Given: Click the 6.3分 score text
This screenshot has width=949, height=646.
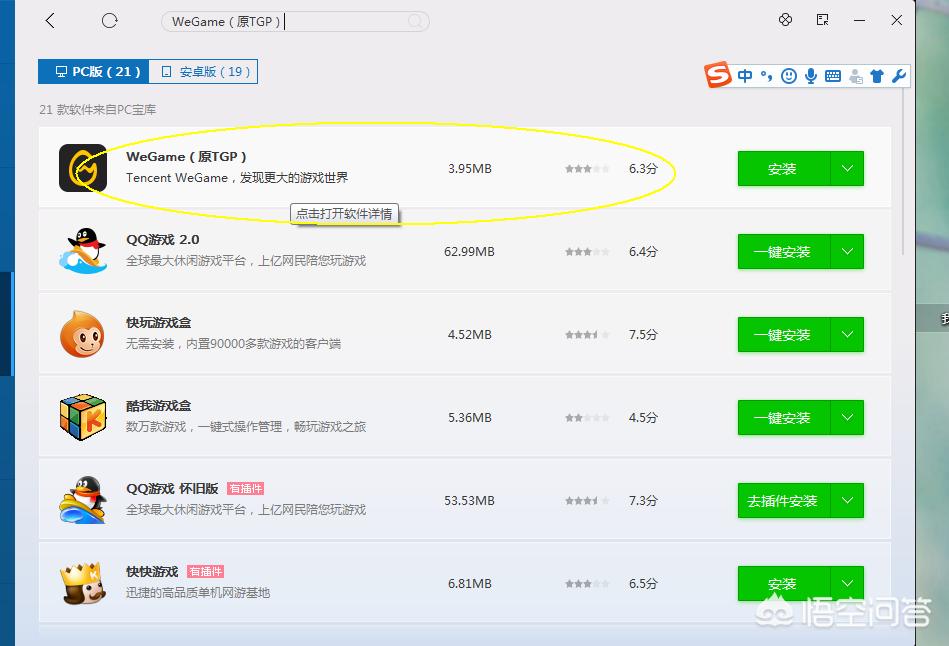Looking at the screenshot, I should tap(643, 168).
